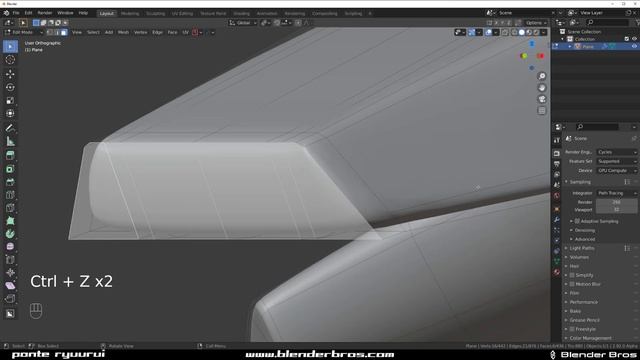640x360 pixels.
Task: Switch to solid viewport shading
Action: tap(522, 32)
